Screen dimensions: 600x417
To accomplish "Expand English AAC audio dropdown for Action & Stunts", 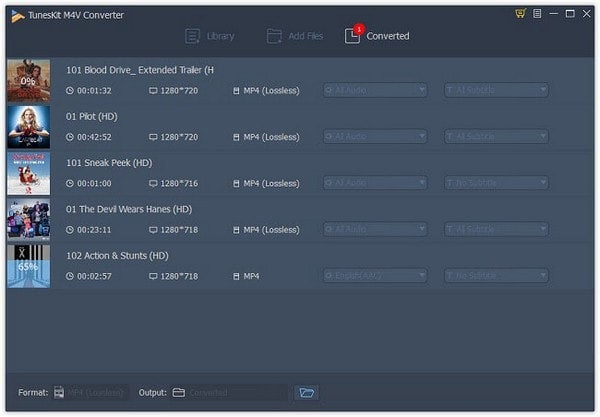I will tap(375, 276).
